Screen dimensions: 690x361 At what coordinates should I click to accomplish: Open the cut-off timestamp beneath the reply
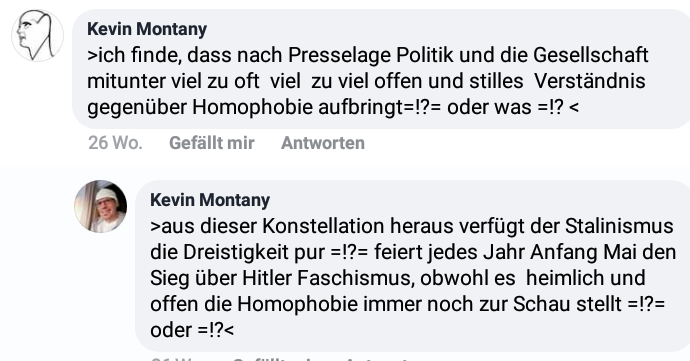(178, 358)
